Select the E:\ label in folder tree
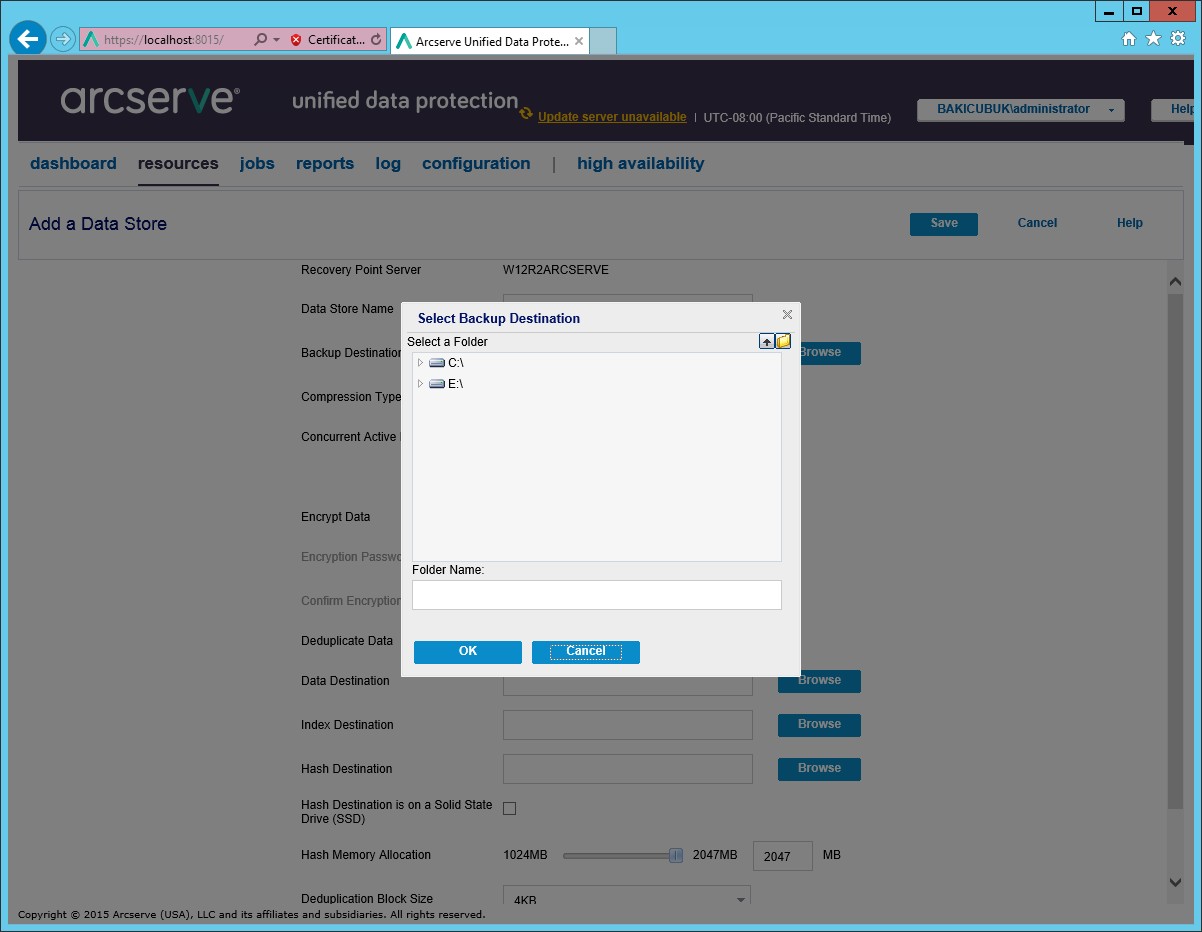This screenshot has width=1202, height=932. click(x=456, y=384)
